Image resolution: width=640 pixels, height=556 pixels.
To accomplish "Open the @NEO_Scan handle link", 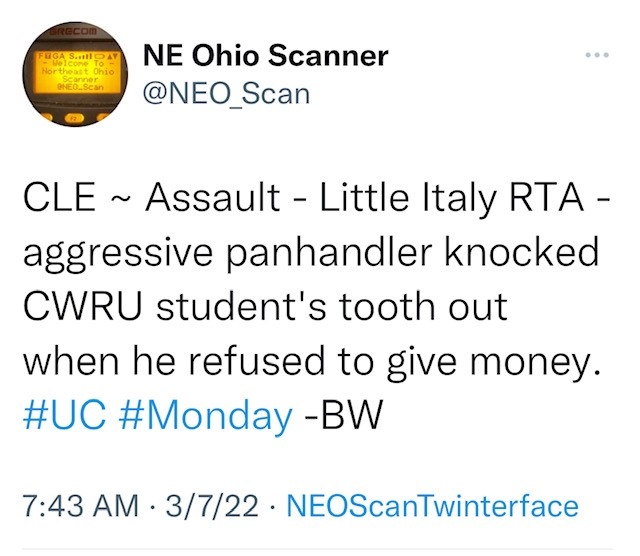I will [x=227, y=94].
